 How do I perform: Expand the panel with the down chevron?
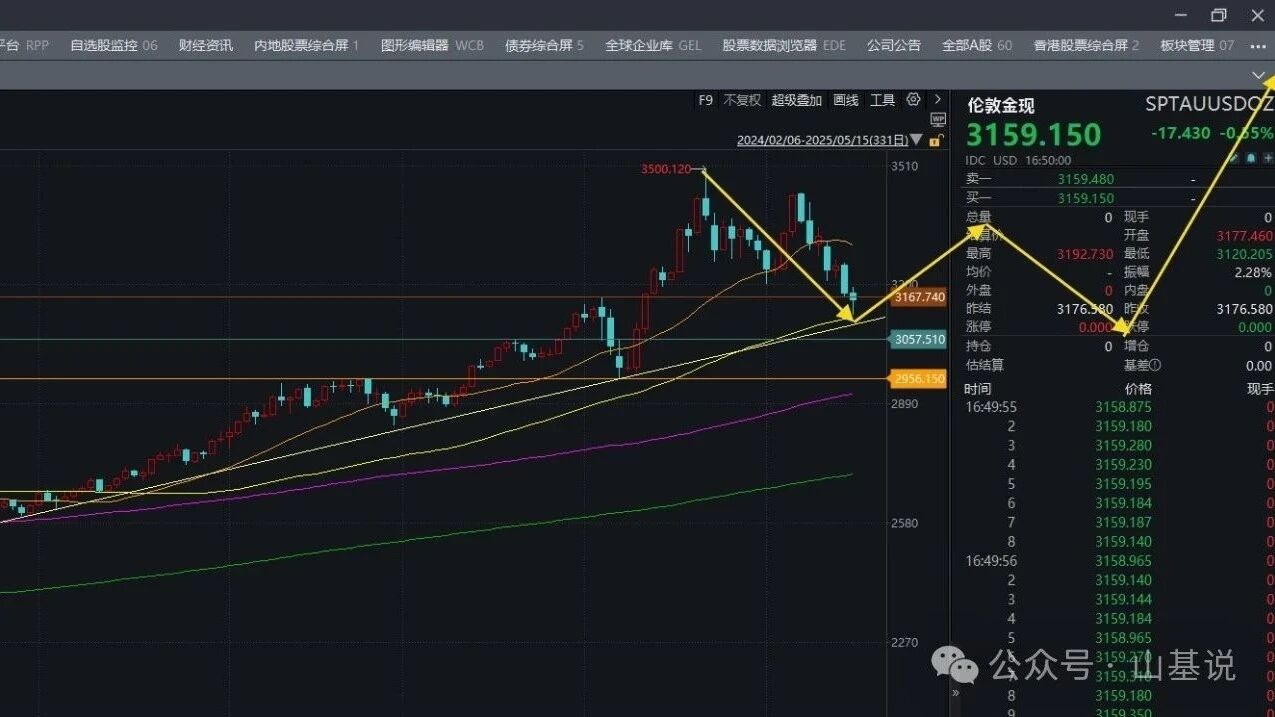[x=1258, y=75]
